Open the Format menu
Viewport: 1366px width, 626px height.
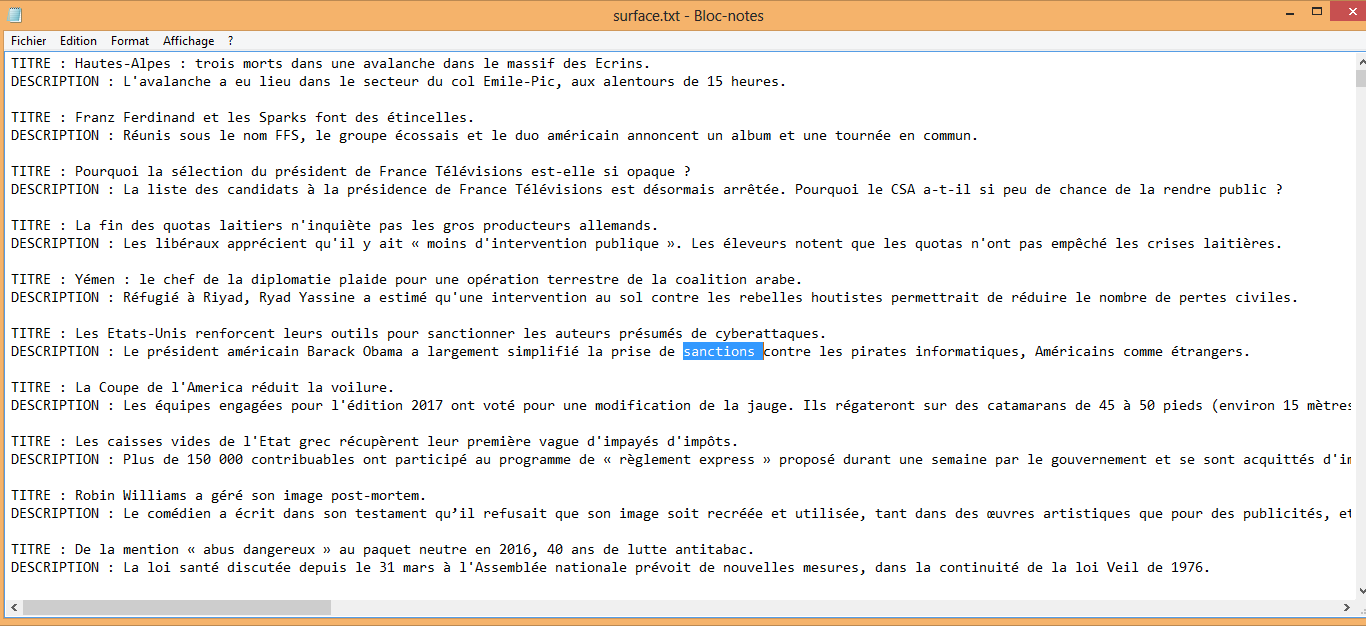pyautogui.click(x=130, y=41)
